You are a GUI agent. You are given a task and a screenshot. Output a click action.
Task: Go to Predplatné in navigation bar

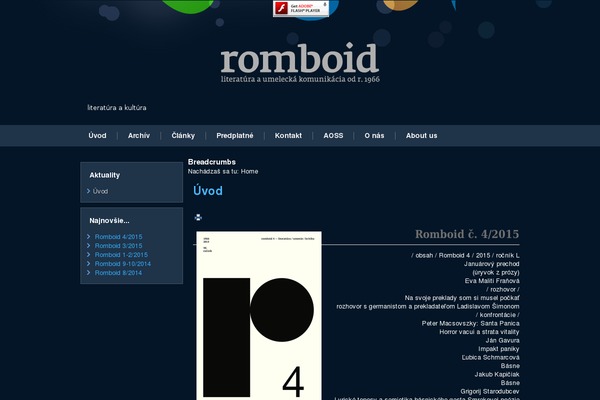click(235, 136)
